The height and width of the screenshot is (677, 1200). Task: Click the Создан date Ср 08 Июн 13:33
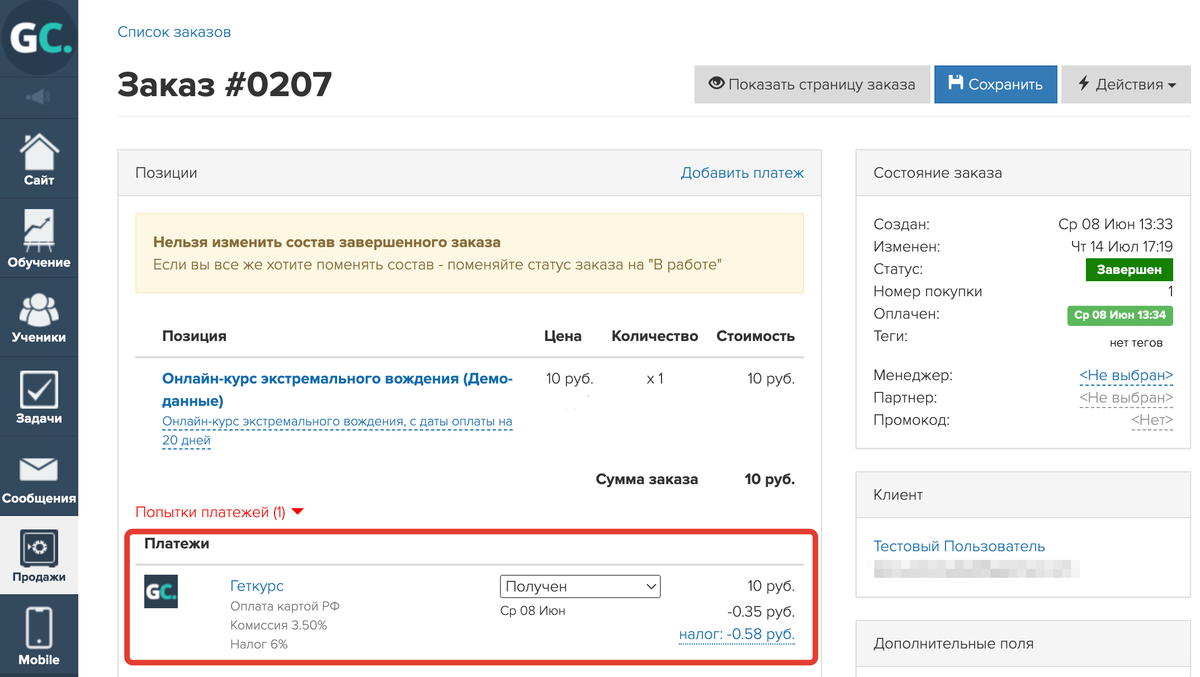pyautogui.click(x=1115, y=225)
